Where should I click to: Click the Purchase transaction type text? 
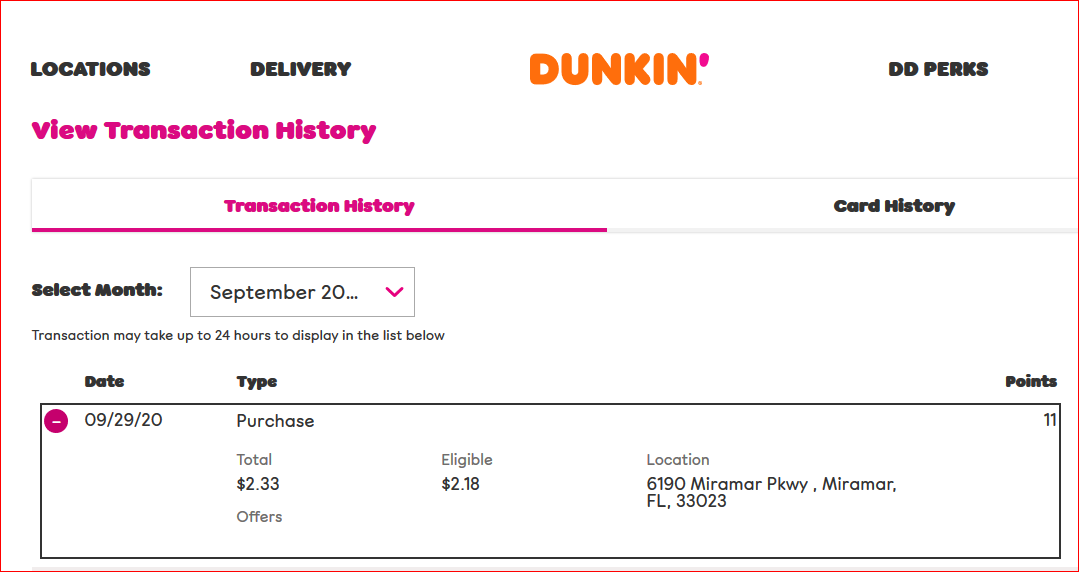tap(275, 421)
